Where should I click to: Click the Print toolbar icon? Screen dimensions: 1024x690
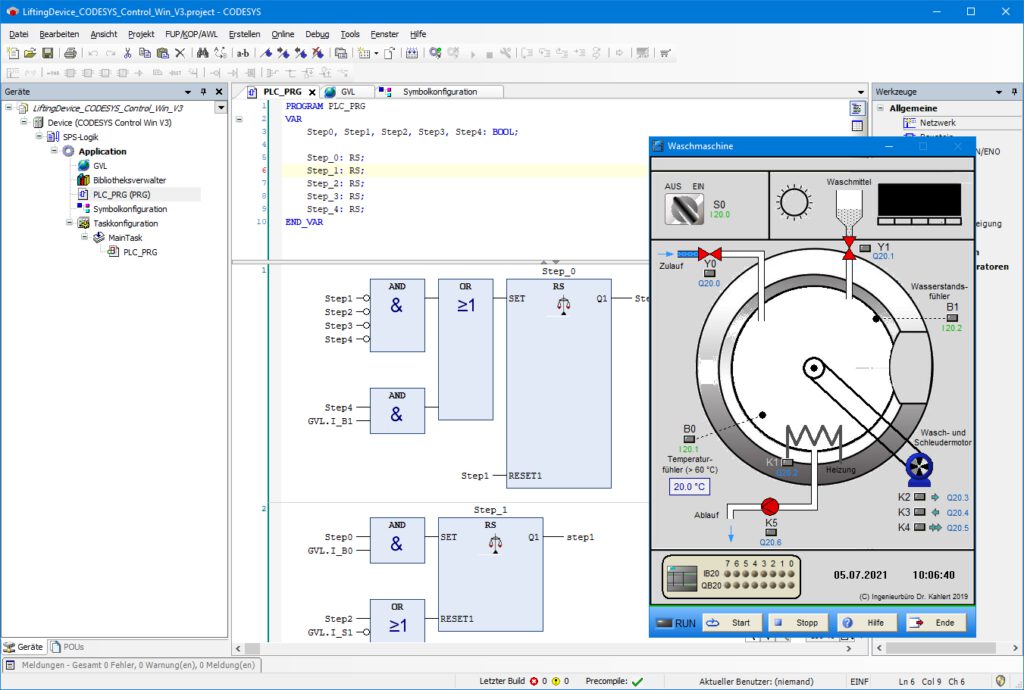[69, 52]
